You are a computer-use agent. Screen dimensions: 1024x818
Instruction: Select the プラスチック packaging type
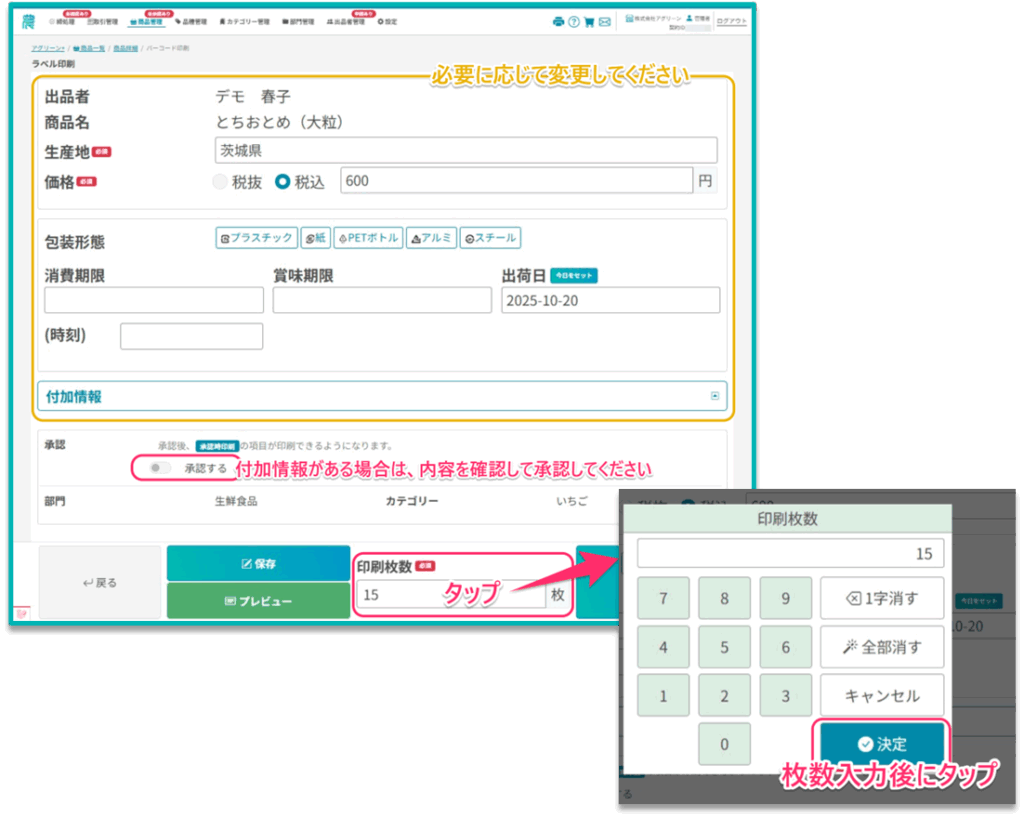pyautogui.click(x=256, y=238)
